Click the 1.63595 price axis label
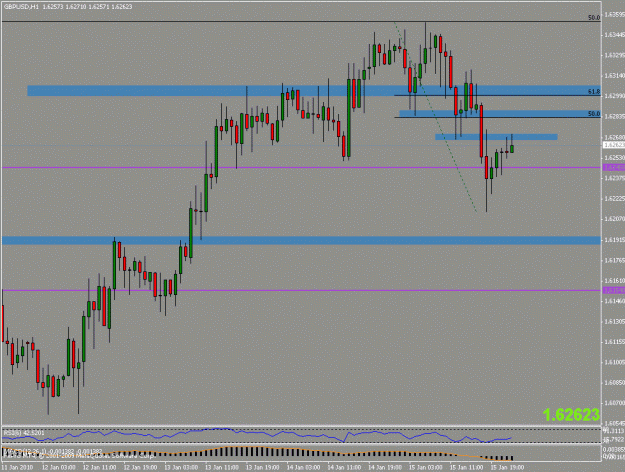Image resolution: width=625 pixels, height=472 pixels. pos(614,14)
